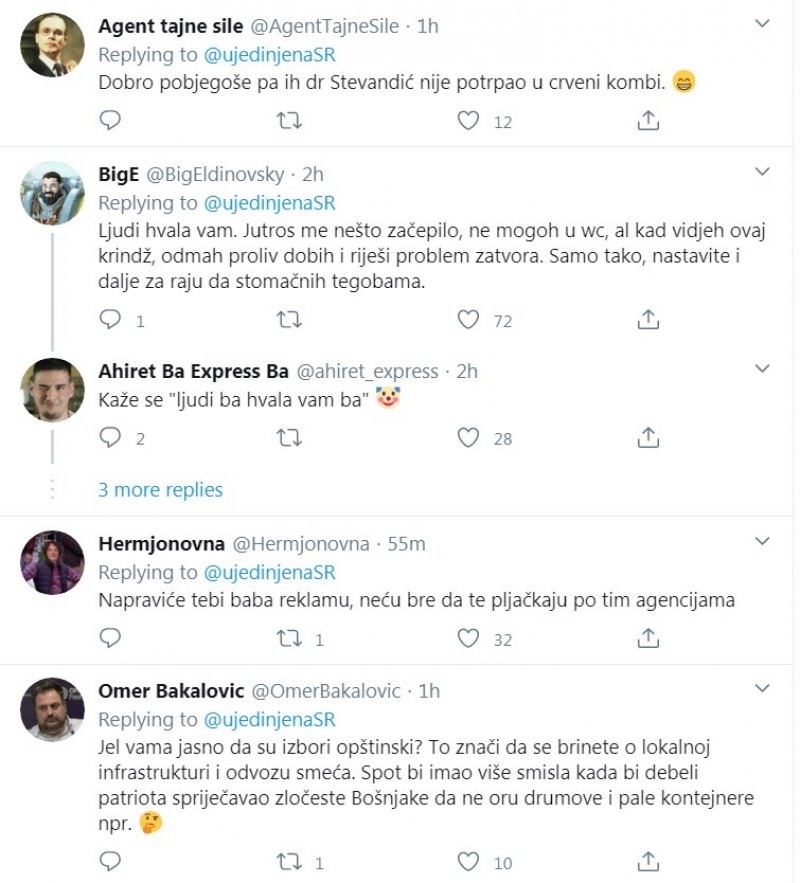Share Hermjonovna's tweet
Screen dimensions: 800x883
coord(648,638)
